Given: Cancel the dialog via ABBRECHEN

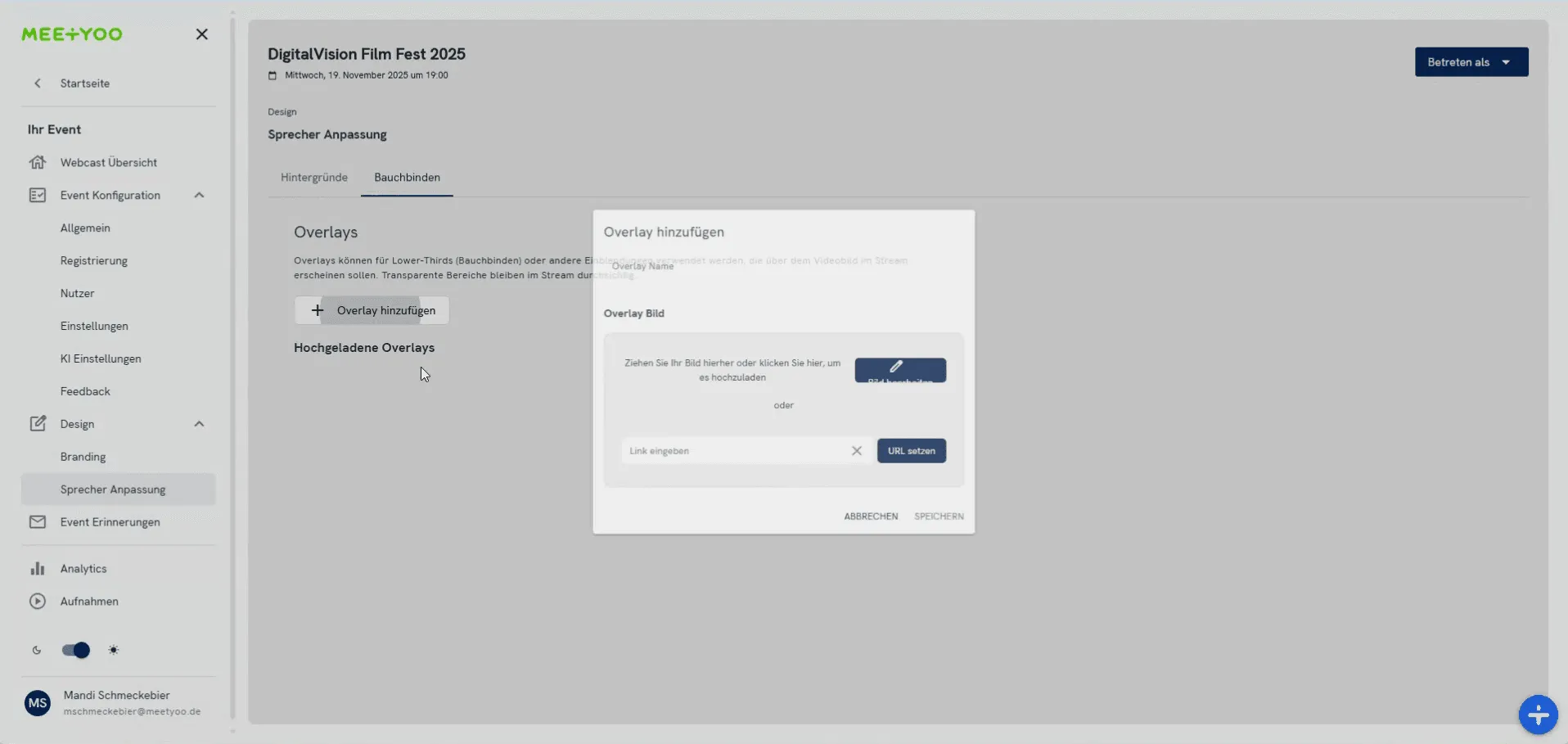Looking at the screenshot, I should pos(870,516).
